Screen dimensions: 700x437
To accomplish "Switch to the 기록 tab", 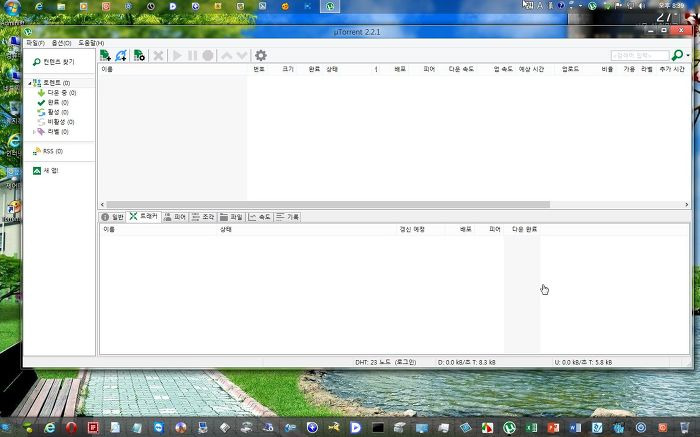I will (288, 217).
